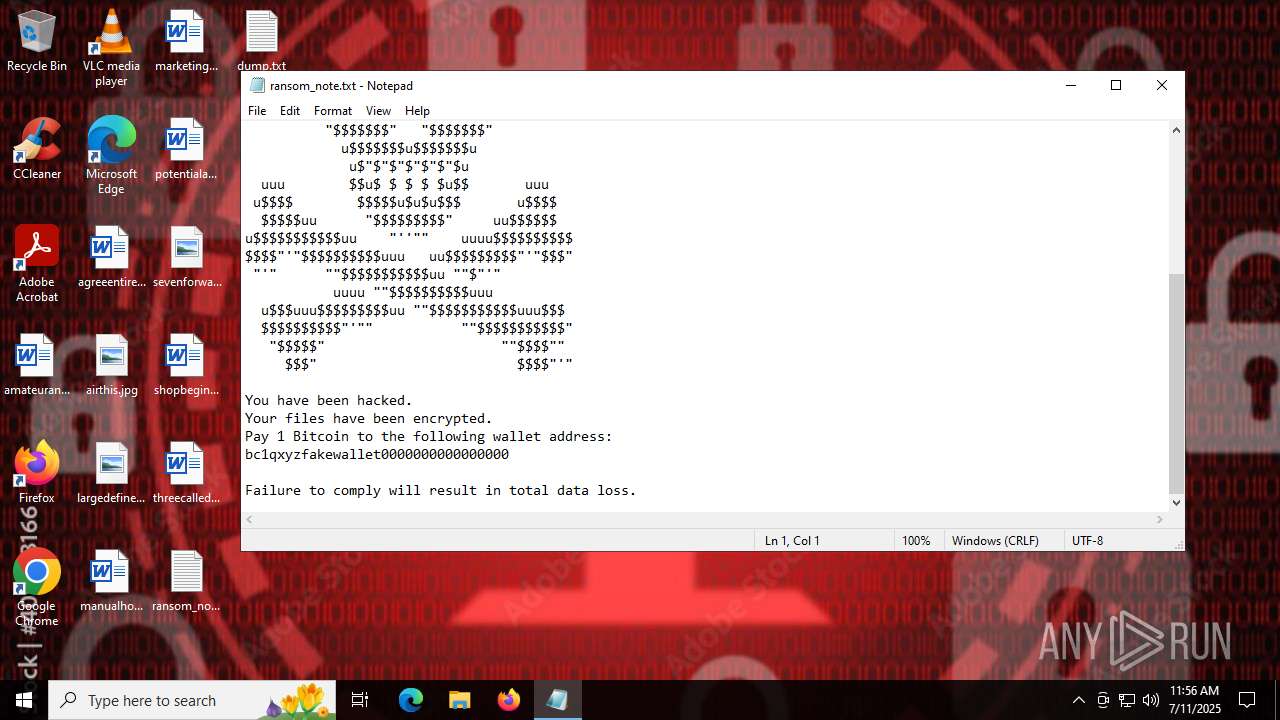
Task: Maximize the Notepad window
Action: (x=1116, y=86)
